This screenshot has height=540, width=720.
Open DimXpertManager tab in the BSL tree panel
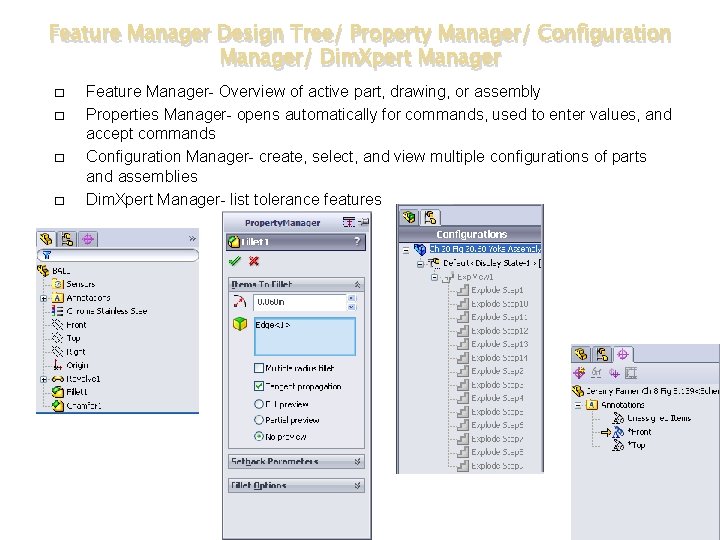(88, 239)
